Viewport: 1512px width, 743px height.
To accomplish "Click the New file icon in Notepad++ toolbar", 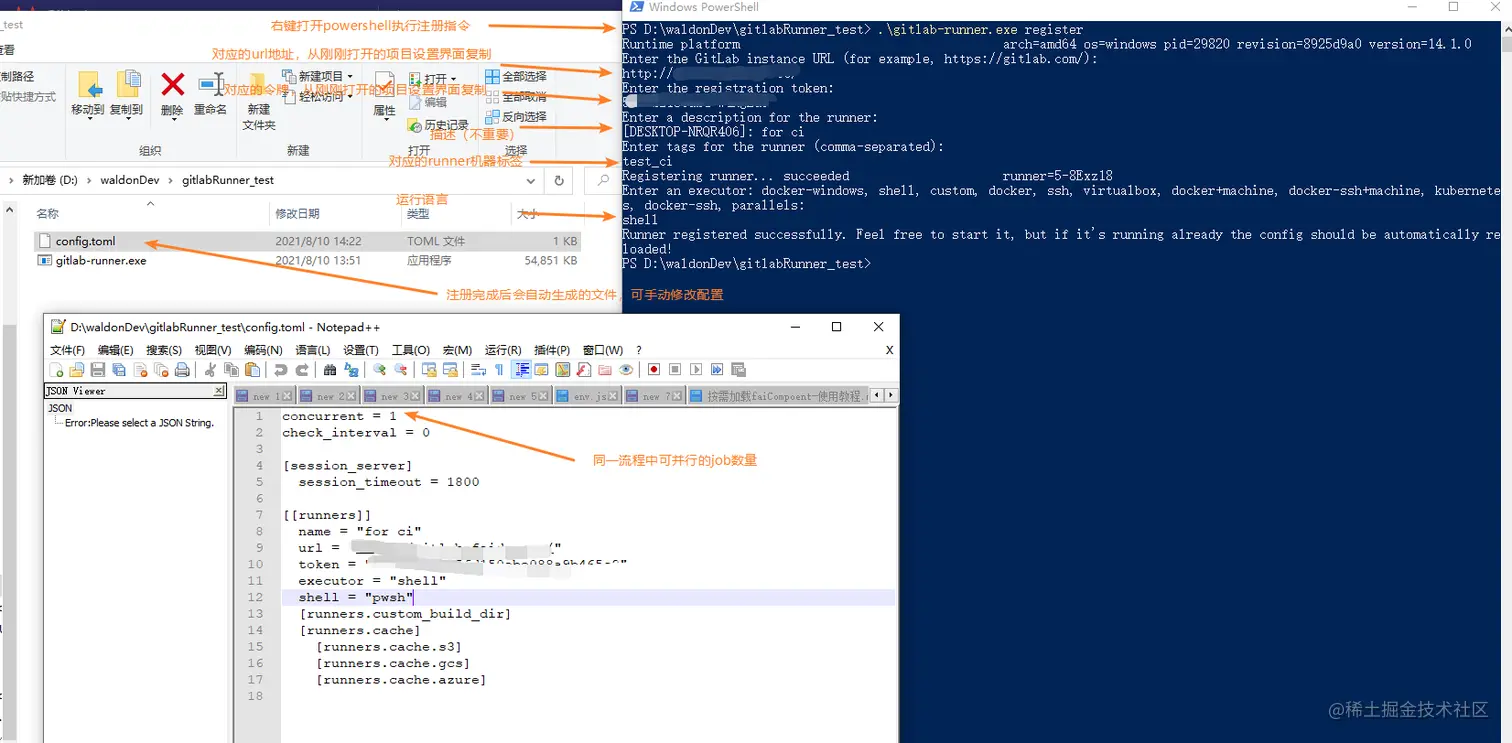I will pos(56,370).
